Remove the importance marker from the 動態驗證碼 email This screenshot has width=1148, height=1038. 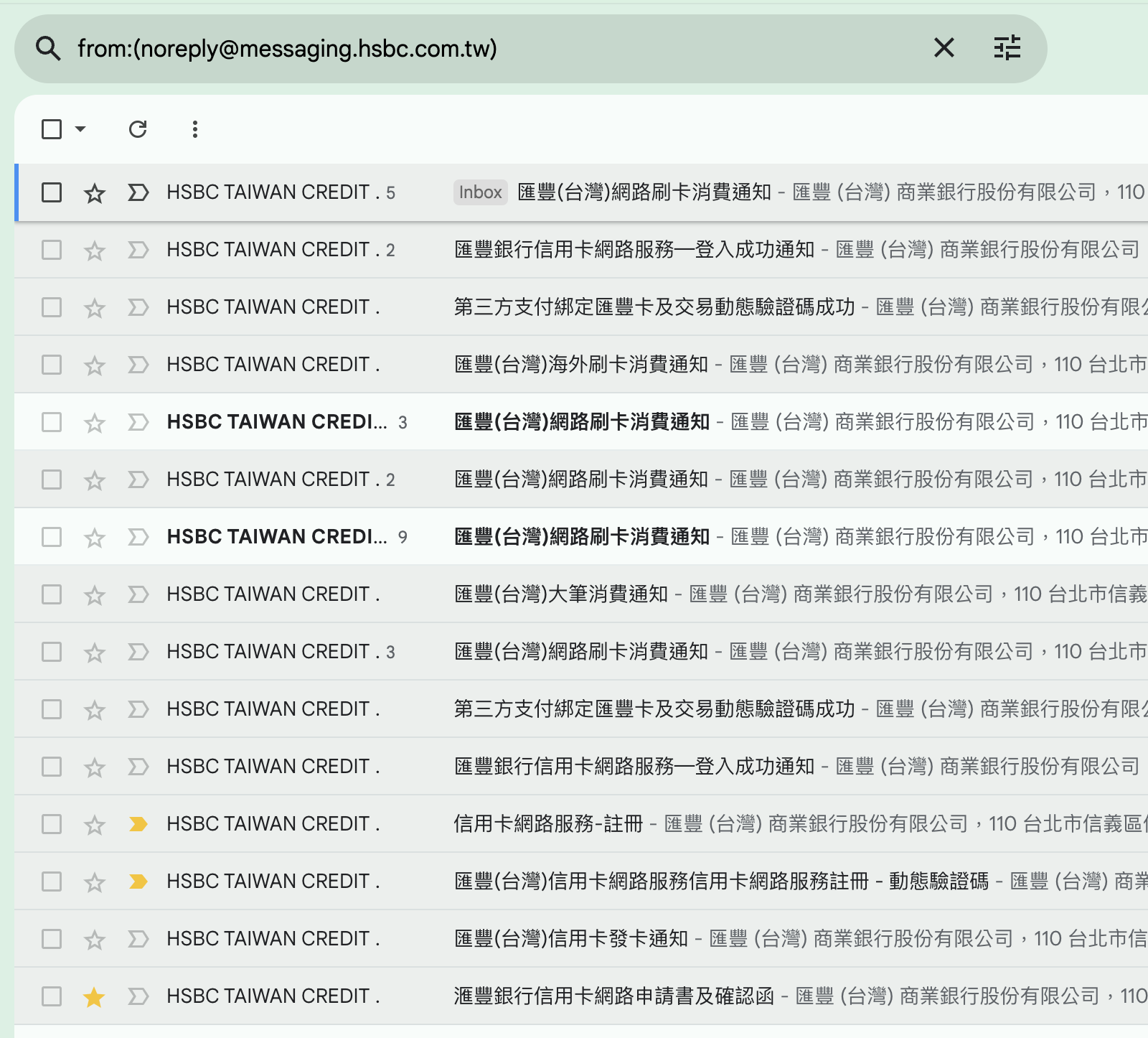(138, 882)
